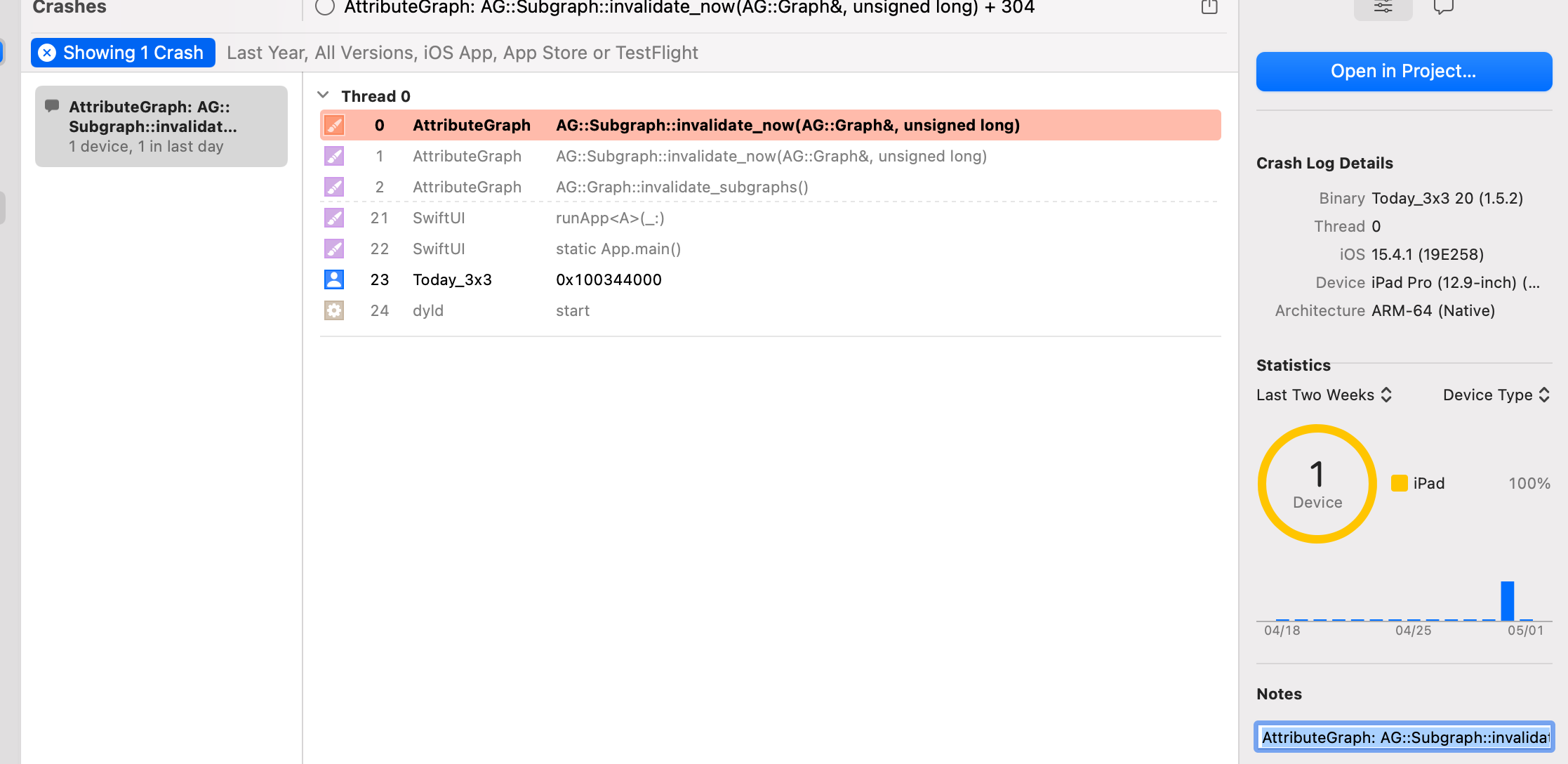1568x764 pixels.
Task: Collapse the Thread 0 disclosure chevron
Action: click(323, 95)
